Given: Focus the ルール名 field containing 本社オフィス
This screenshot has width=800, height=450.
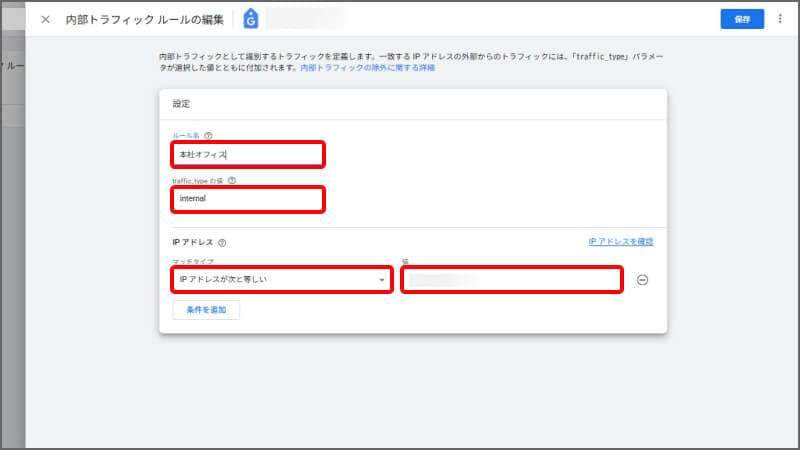Looking at the screenshot, I should click(x=246, y=154).
